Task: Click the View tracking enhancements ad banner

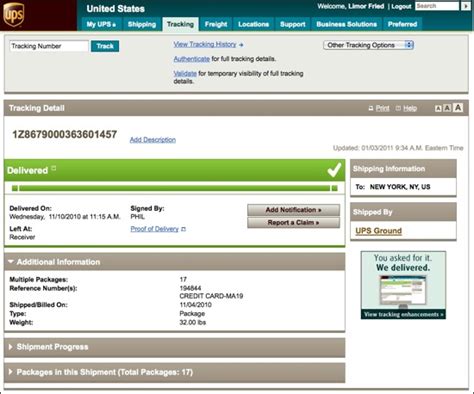Action: pos(403,285)
